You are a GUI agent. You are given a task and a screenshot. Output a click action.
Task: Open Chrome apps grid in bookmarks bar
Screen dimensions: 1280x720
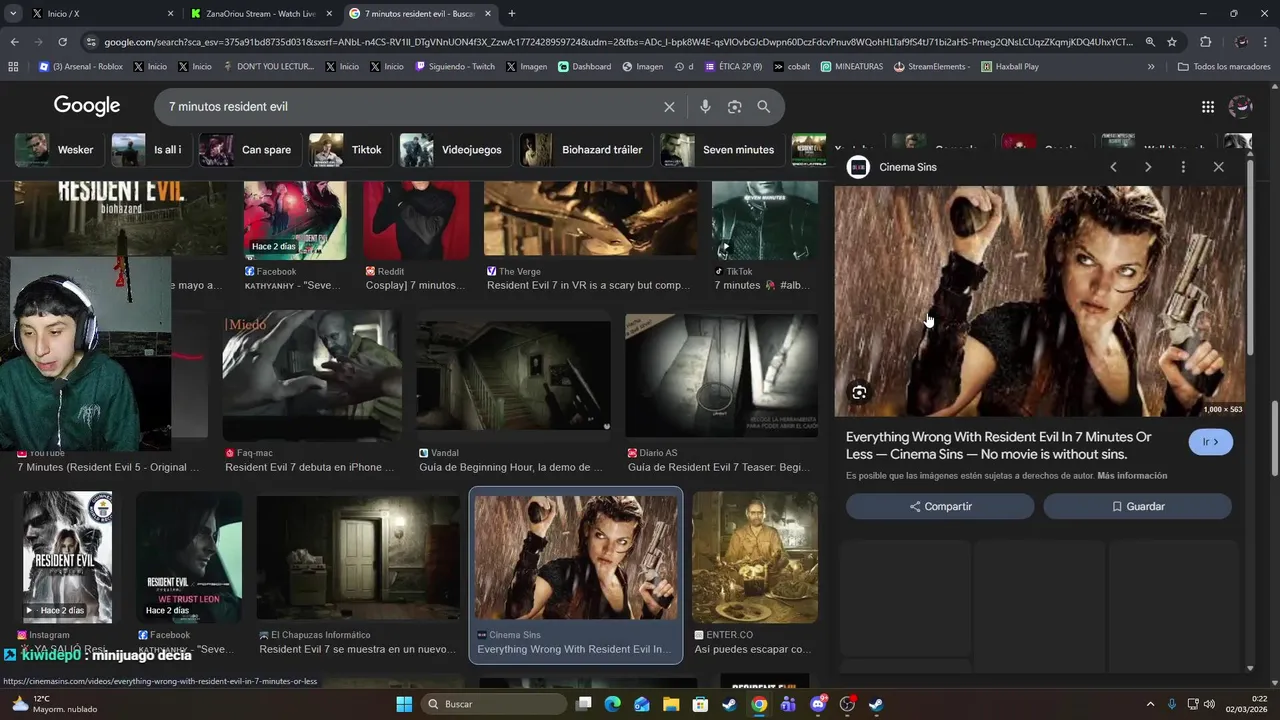coord(13,67)
